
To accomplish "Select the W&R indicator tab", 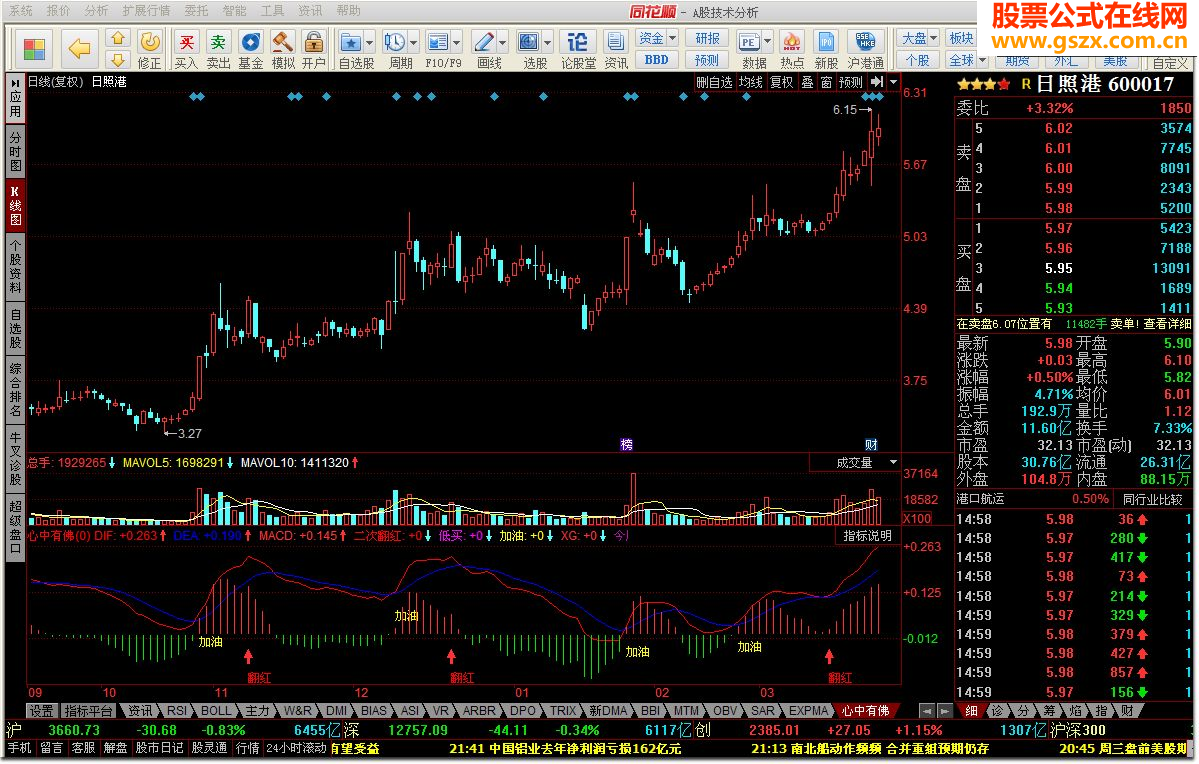I will click(297, 710).
